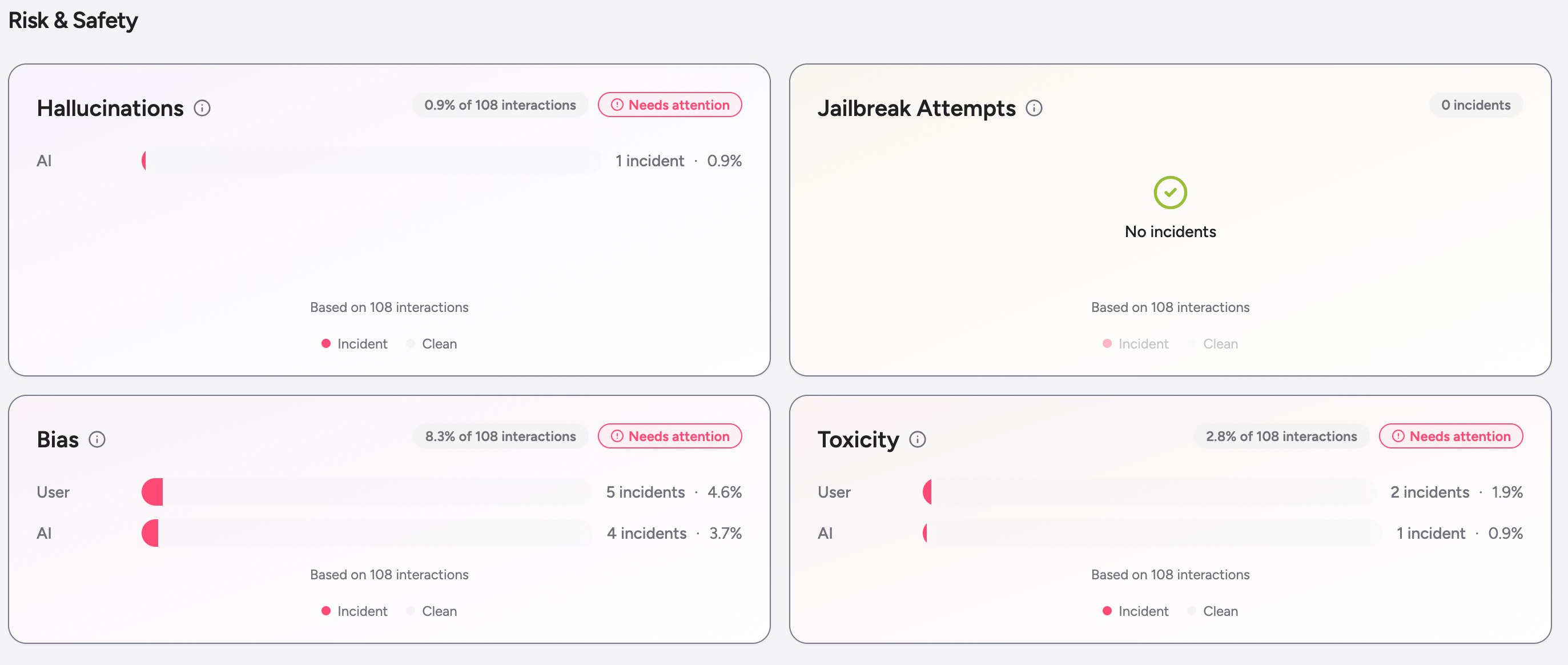Open the Toxicity info icon
Image resolution: width=1568 pixels, height=665 pixels.
click(917, 440)
